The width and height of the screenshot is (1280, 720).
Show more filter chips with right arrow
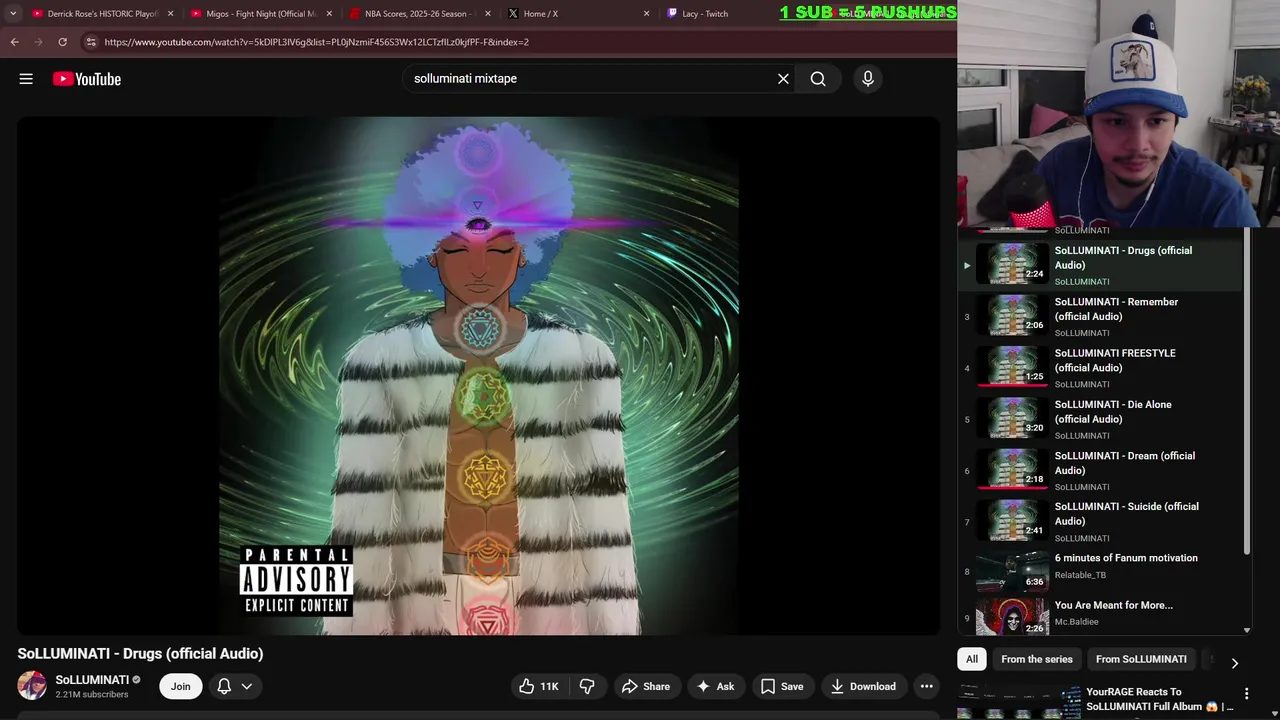pos(1235,662)
